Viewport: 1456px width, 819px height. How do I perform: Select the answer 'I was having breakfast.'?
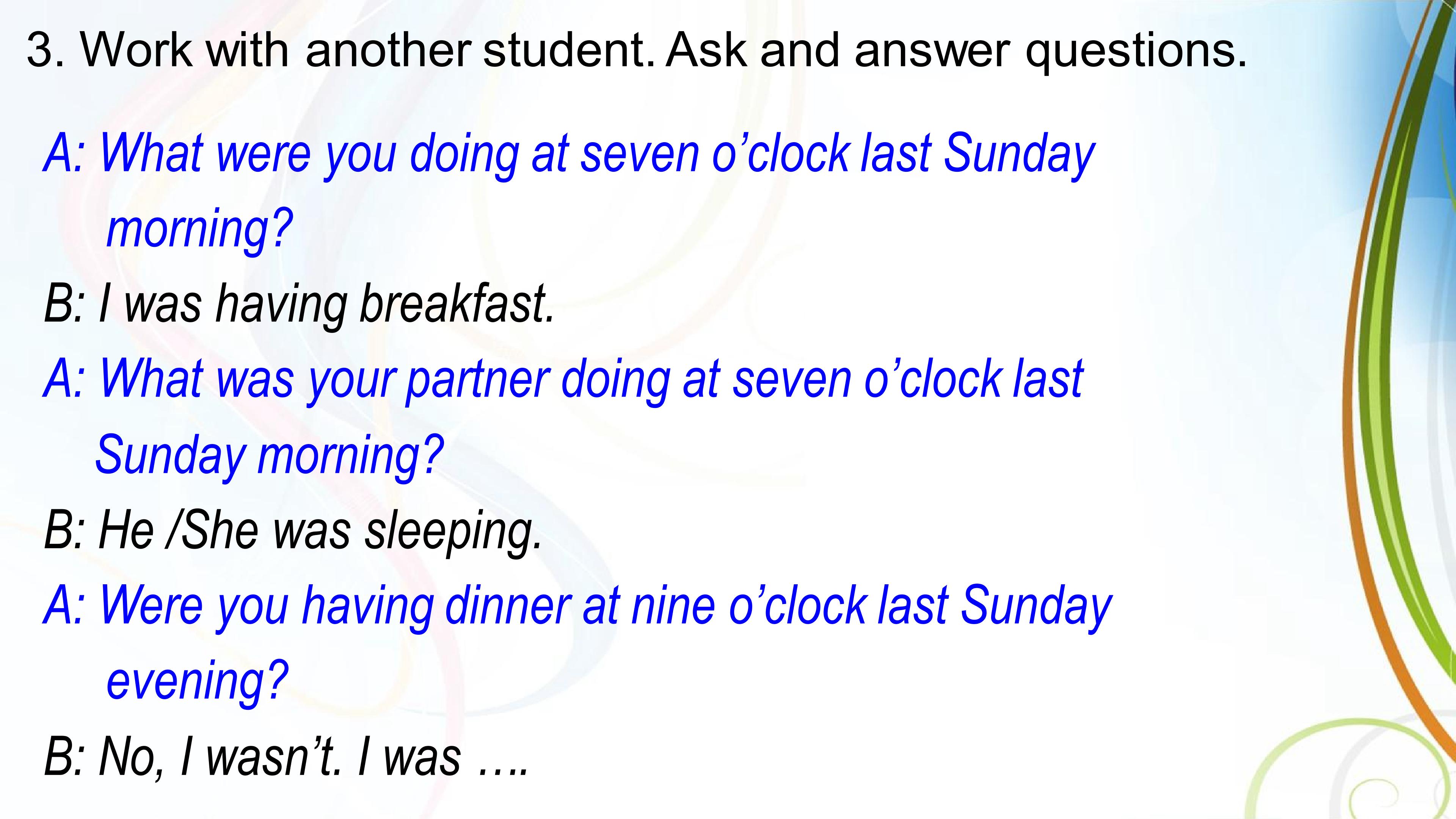[x=326, y=304]
